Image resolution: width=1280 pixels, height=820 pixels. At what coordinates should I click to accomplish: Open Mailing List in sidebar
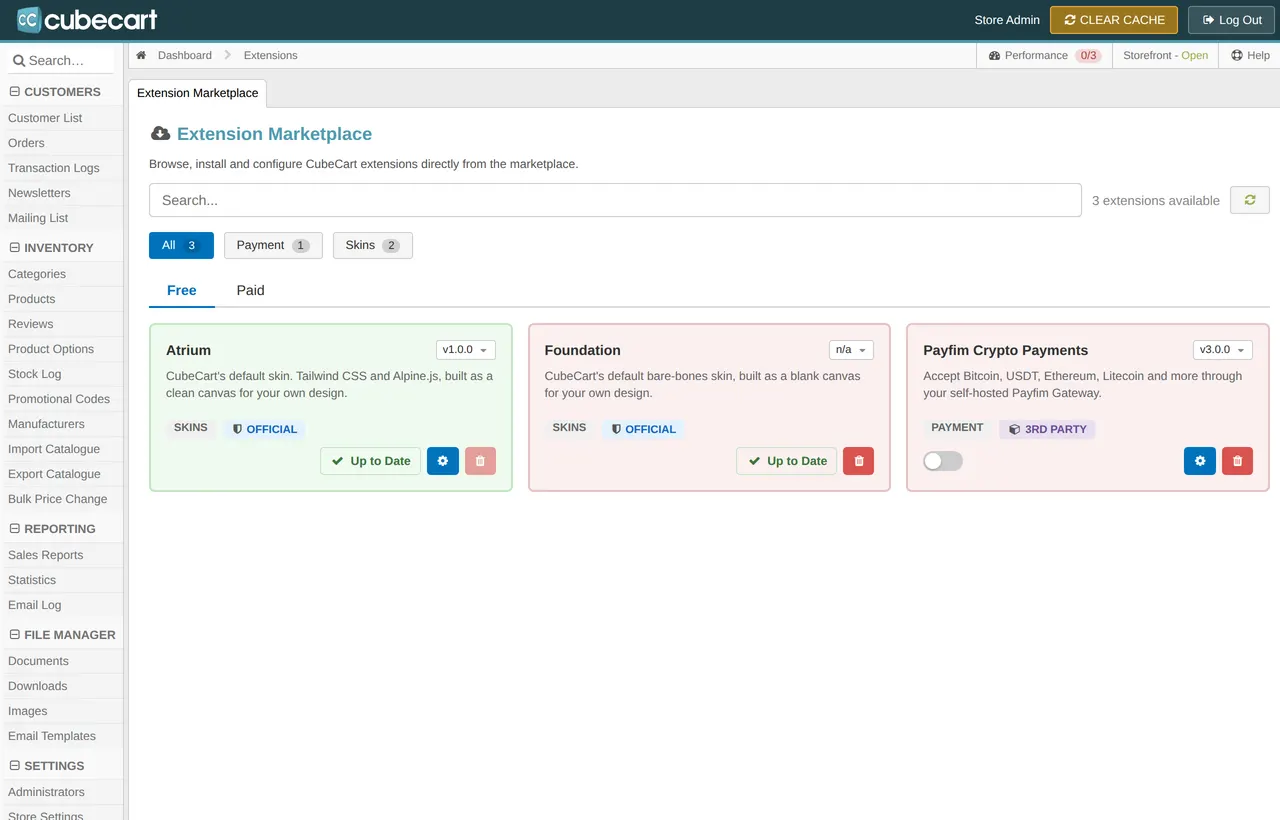point(38,218)
